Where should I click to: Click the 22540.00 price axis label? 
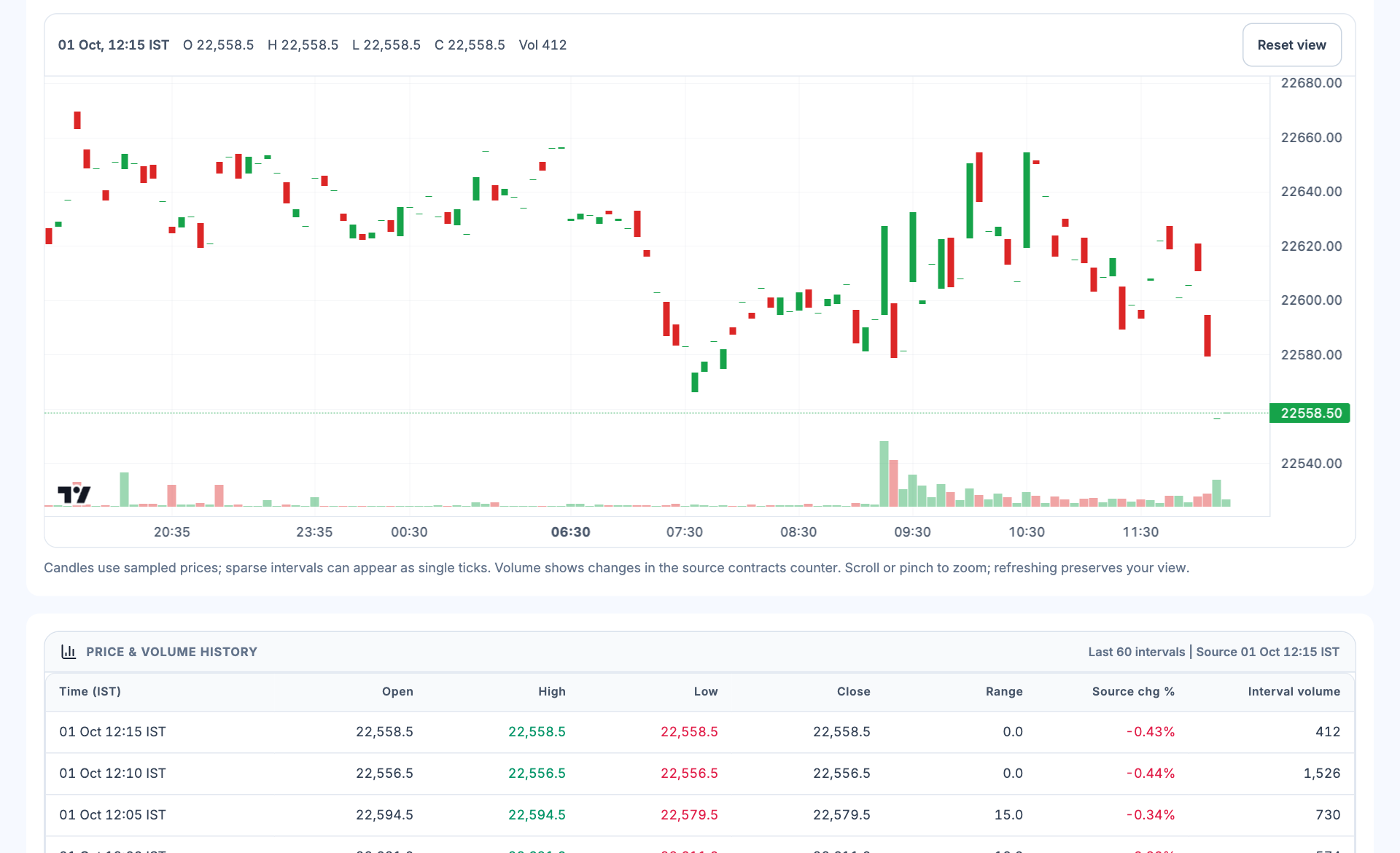coord(1311,464)
